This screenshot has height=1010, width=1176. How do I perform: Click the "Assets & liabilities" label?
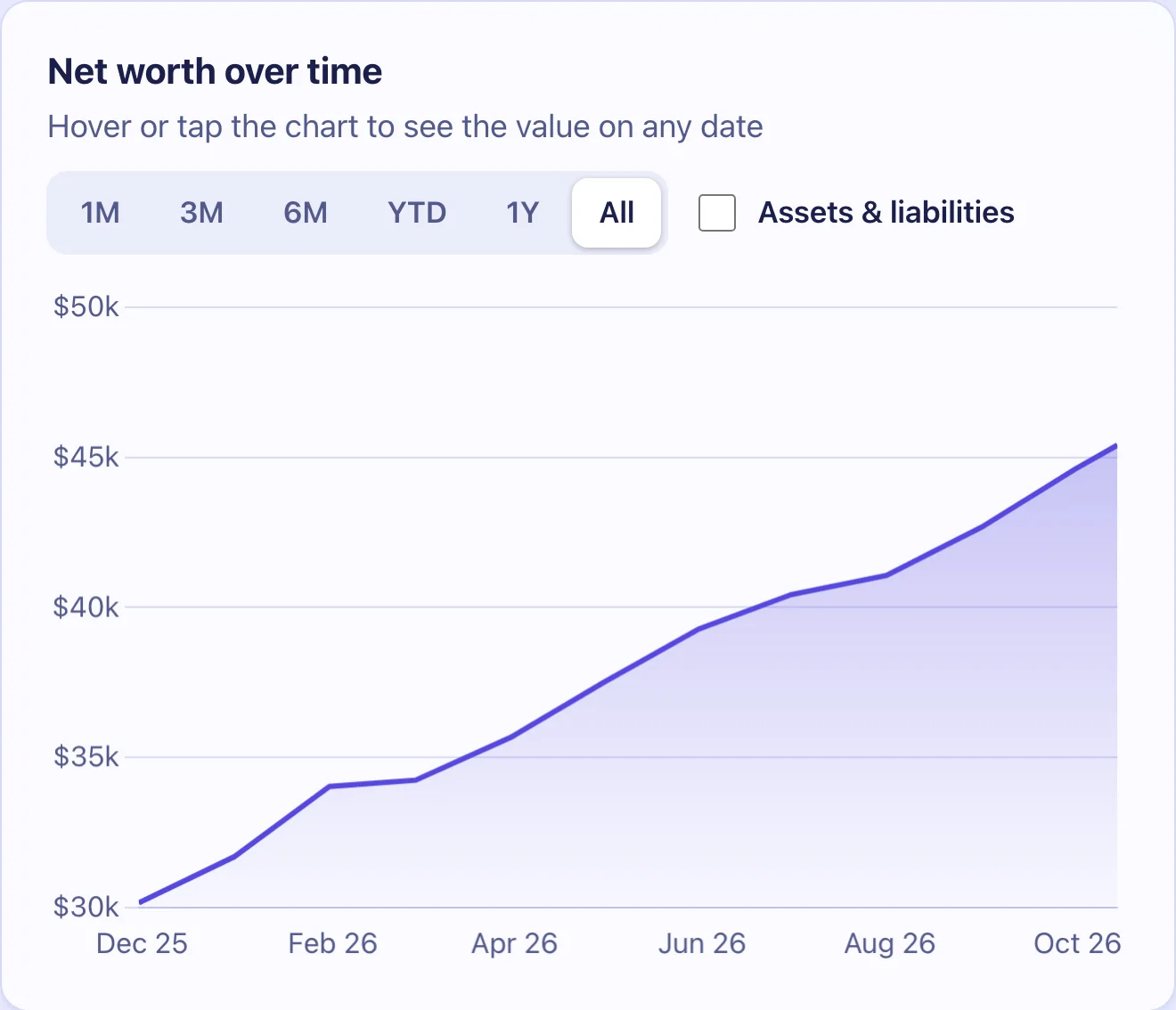pos(886,213)
